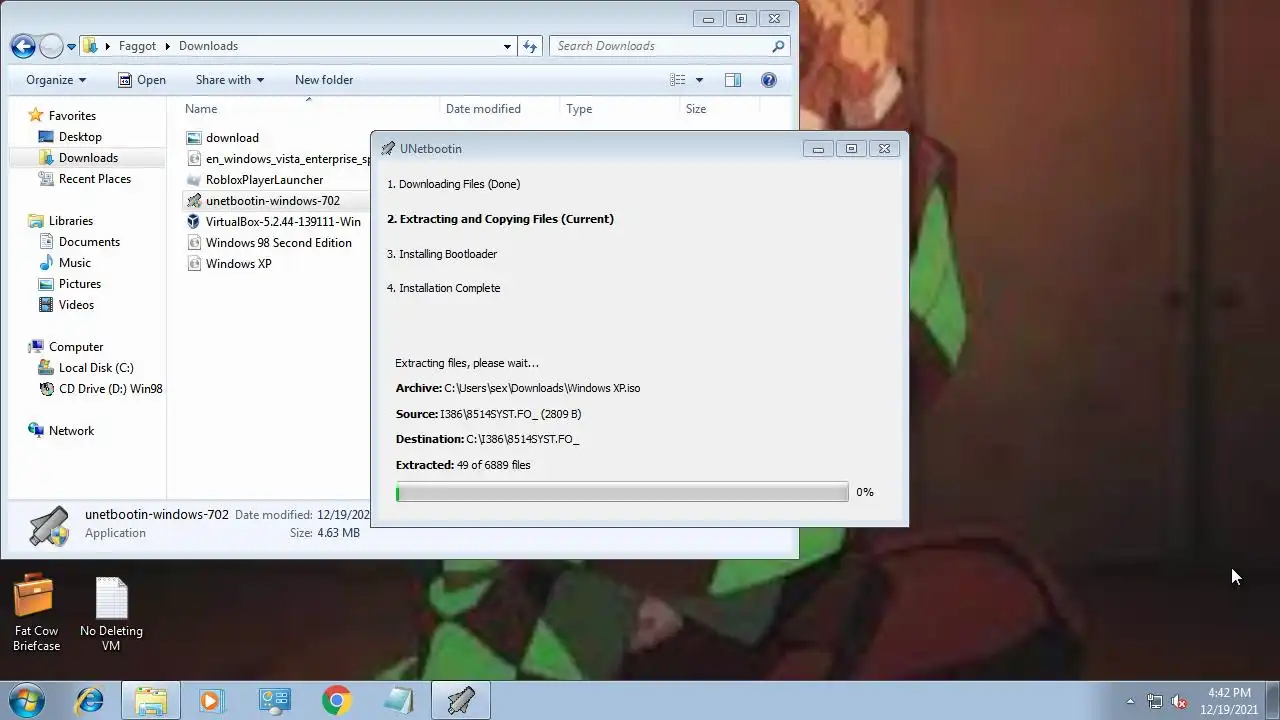
Task: Open the Documents library
Action: coord(89,242)
